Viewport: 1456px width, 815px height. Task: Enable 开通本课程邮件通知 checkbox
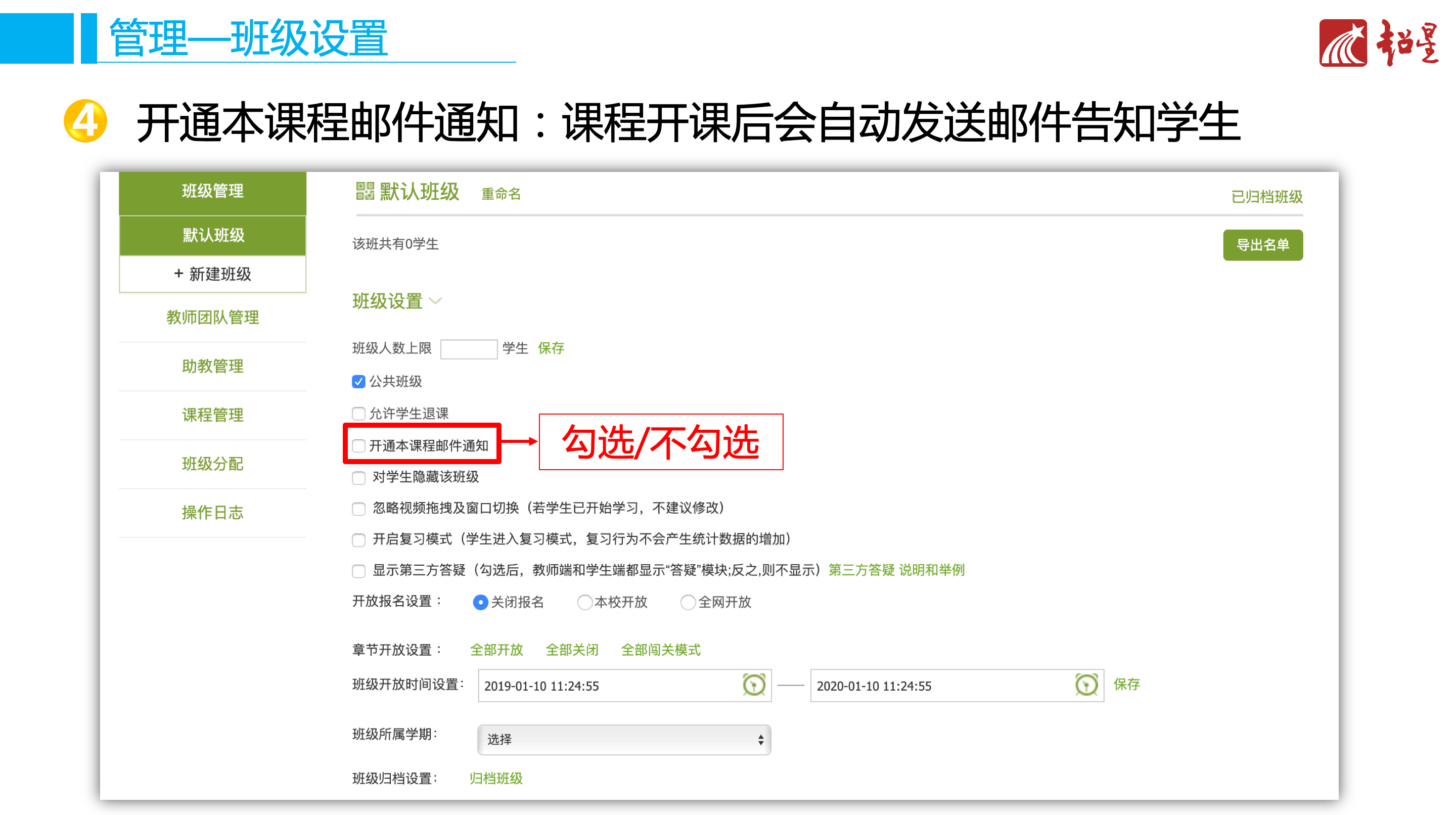point(358,446)
